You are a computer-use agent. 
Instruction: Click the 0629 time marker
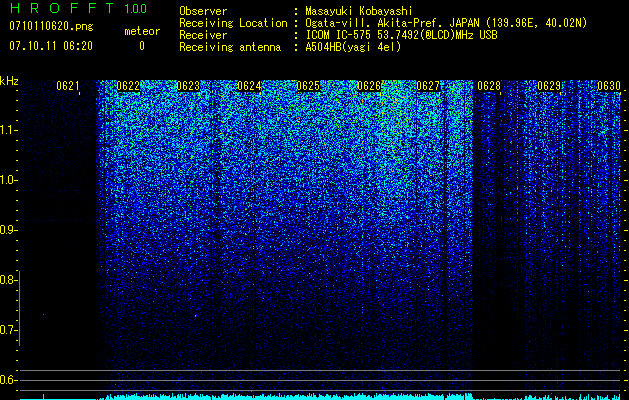tap(549, 86)
